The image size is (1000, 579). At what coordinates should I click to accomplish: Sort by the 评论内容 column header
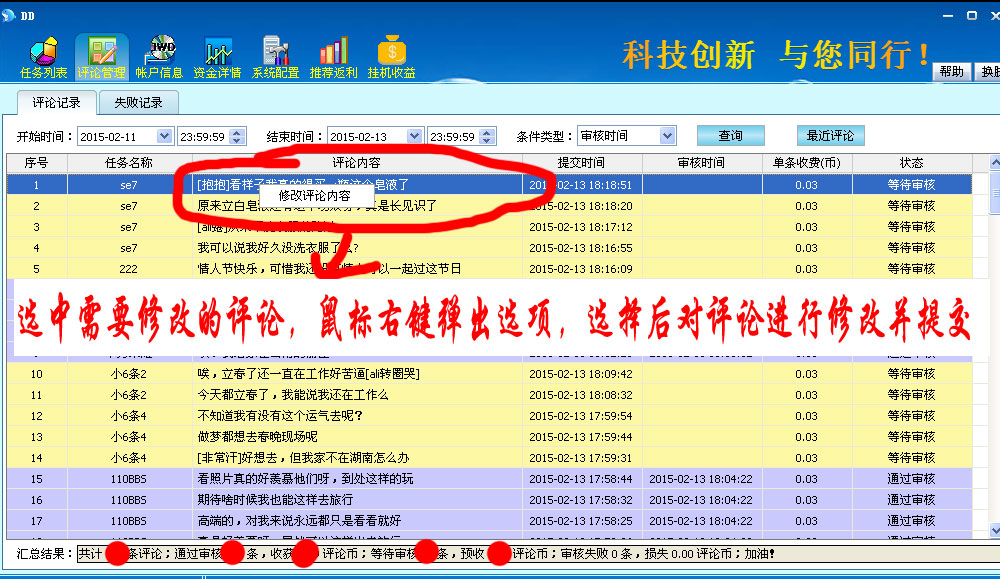tap(357, 163)
